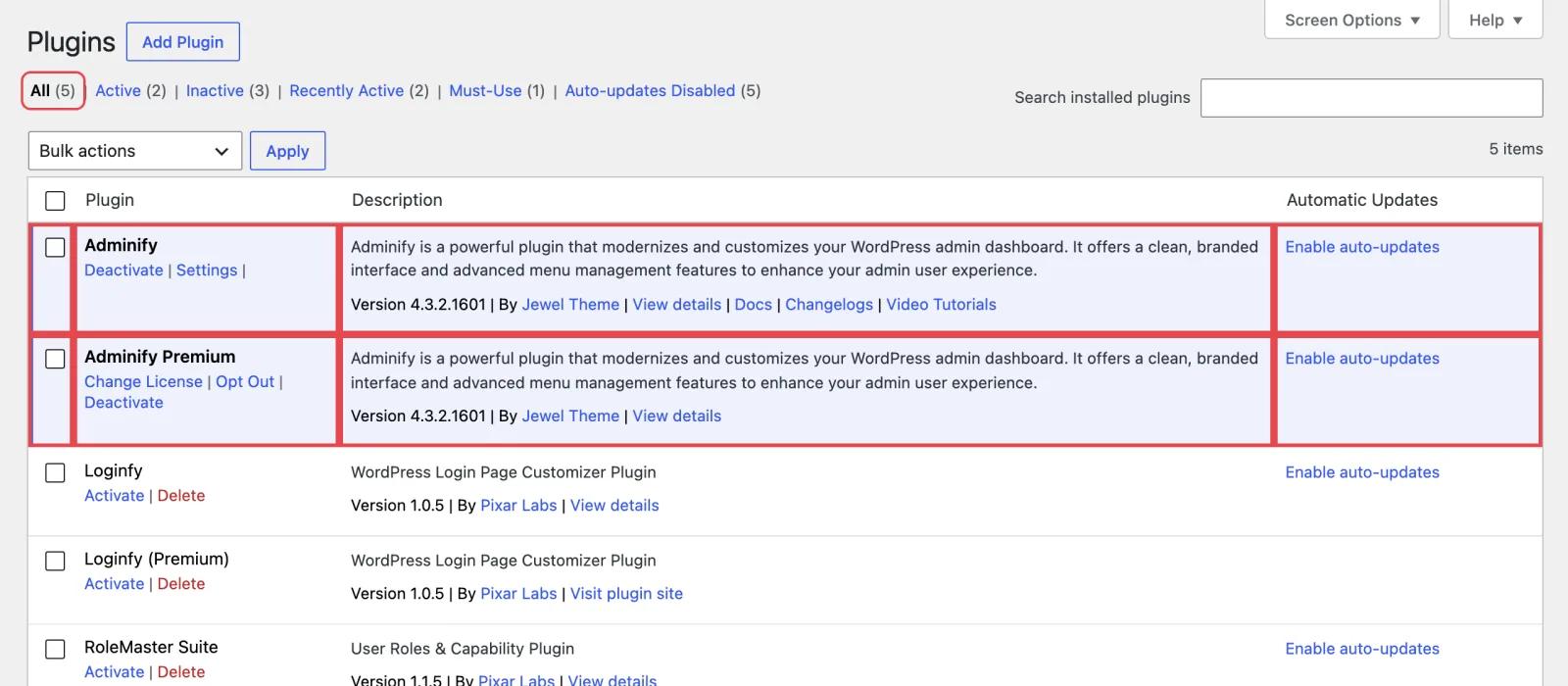Check the Adminify Premium checkbox
Image resolution: width=1568 pixels, height=686 pixels.
pyautogui.click(x=56, y=360)
